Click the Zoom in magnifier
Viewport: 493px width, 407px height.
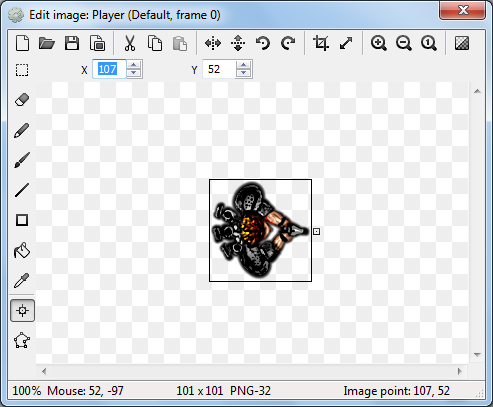pyautogui.click(x=379, y=43)
